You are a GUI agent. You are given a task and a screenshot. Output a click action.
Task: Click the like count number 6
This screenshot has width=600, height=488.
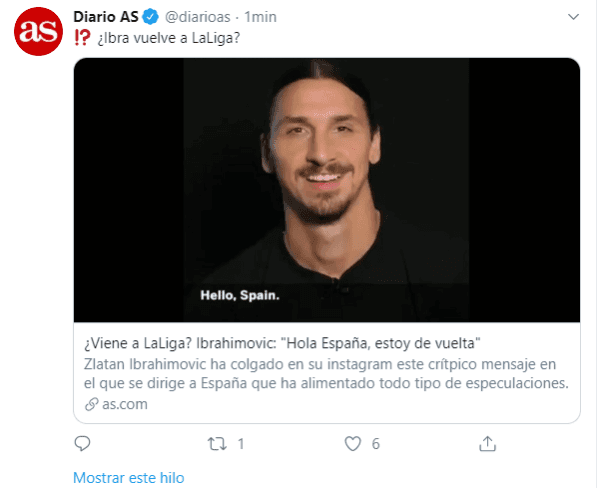(x=376, y=444)
